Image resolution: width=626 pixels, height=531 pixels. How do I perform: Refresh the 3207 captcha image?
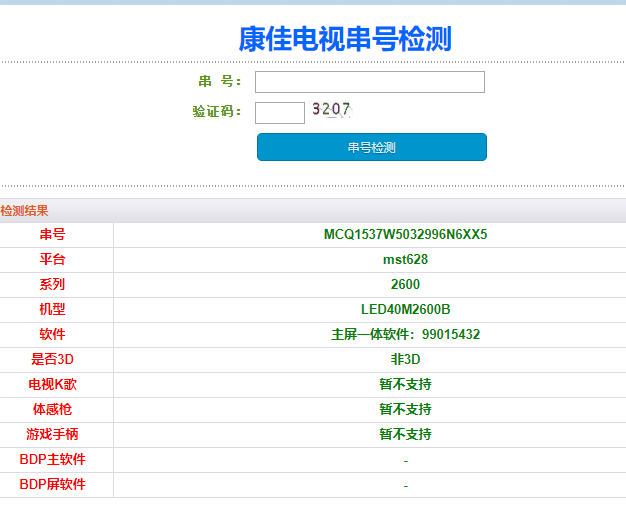pyautogui.click(x=331, y=109)
